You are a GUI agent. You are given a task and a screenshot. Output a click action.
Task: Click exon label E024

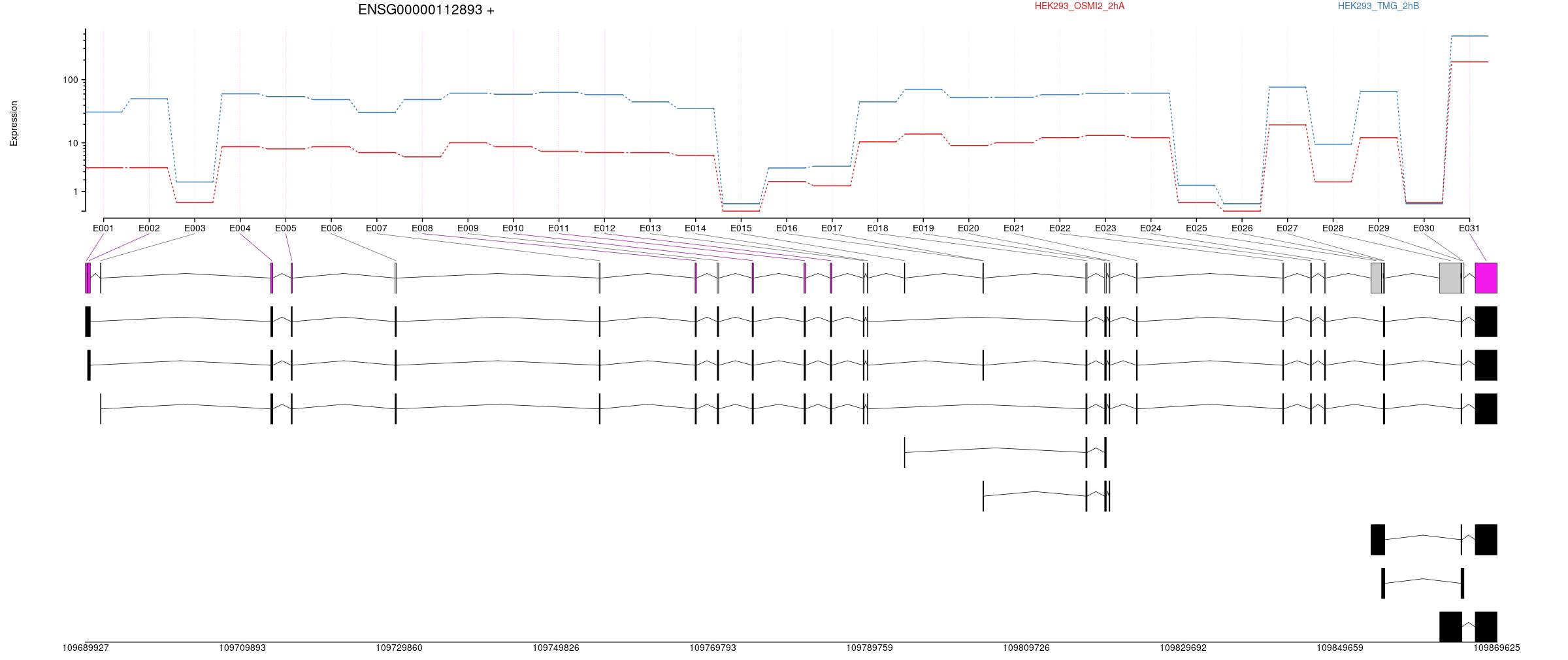point(1151,228)
